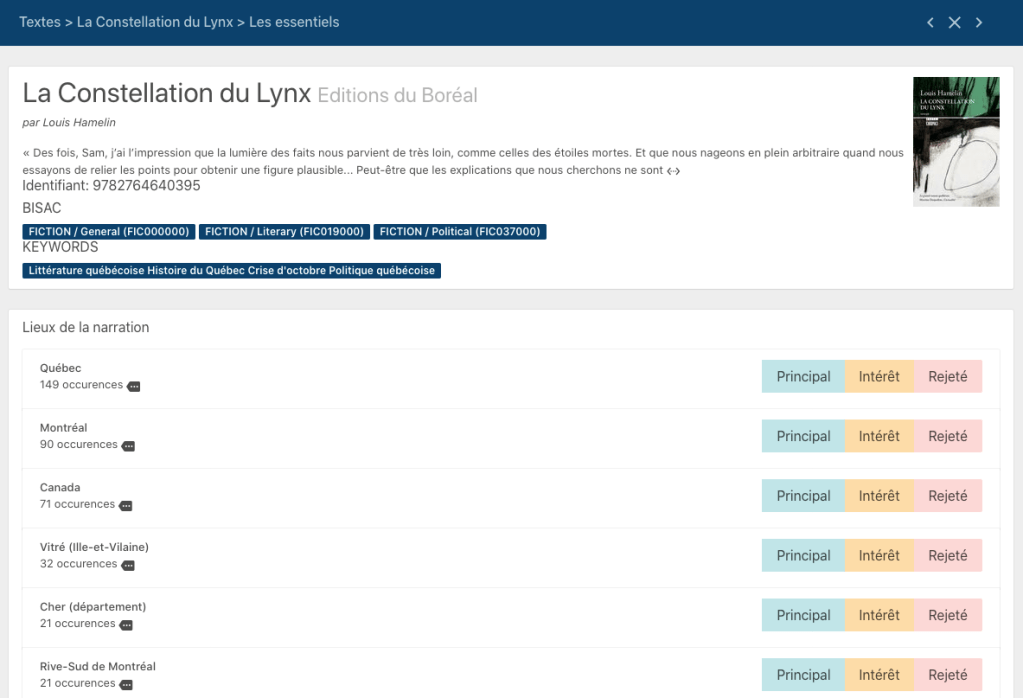
Task: Open the occurrences tag icon for Montréal
Action: (128, 446)
